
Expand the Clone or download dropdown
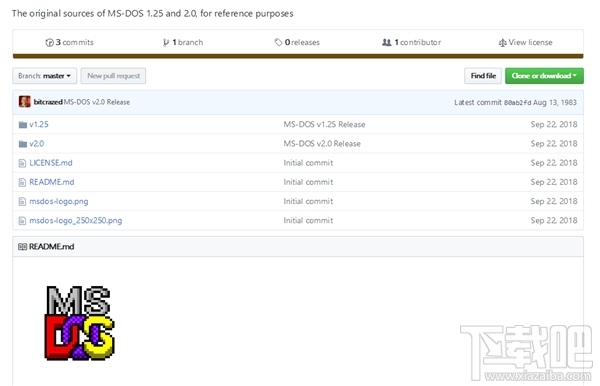point(544,76)
